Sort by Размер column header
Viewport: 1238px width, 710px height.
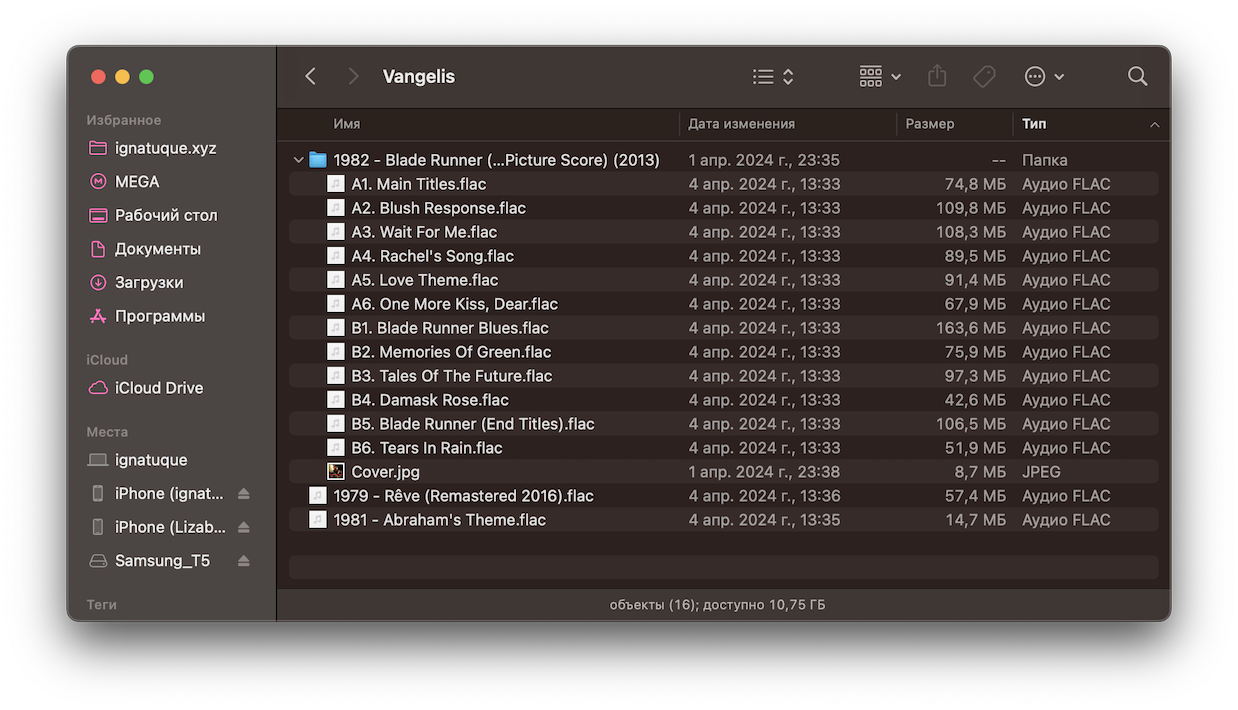coord(930,124)
